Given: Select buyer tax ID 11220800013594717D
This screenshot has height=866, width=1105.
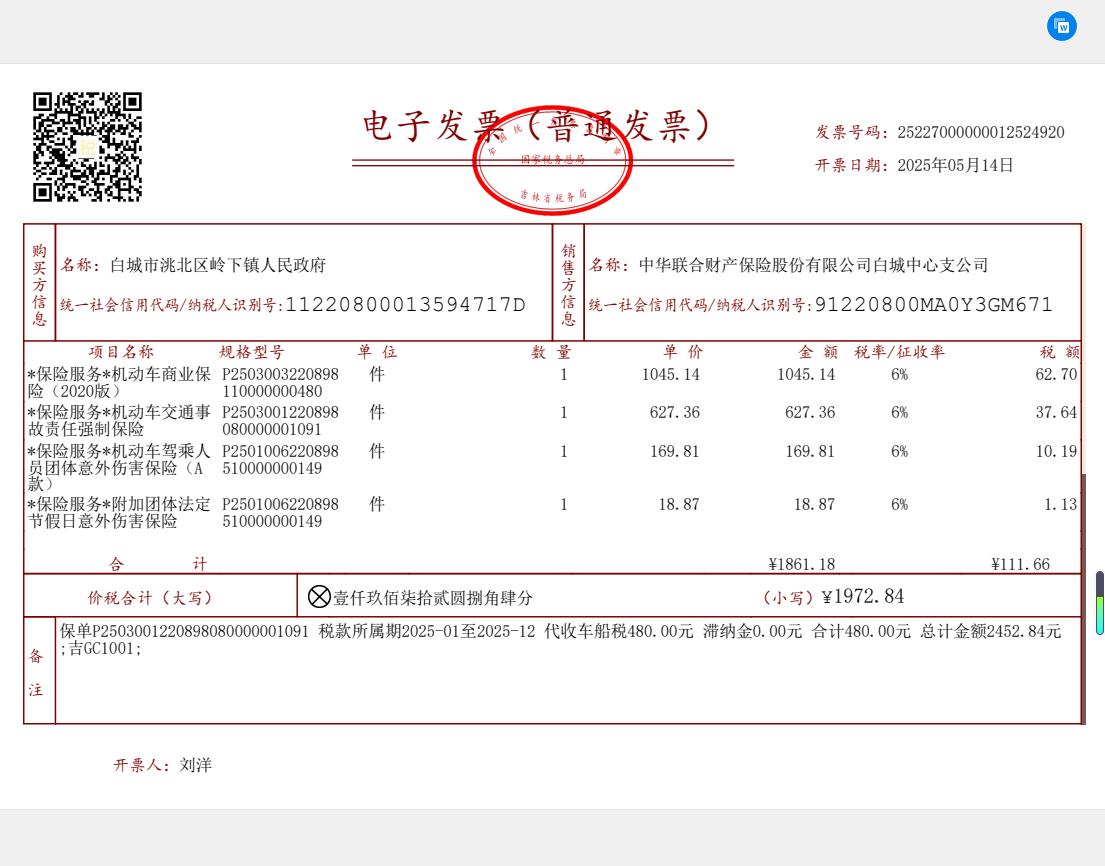Looking at the screenshot, I should [405, 304].
